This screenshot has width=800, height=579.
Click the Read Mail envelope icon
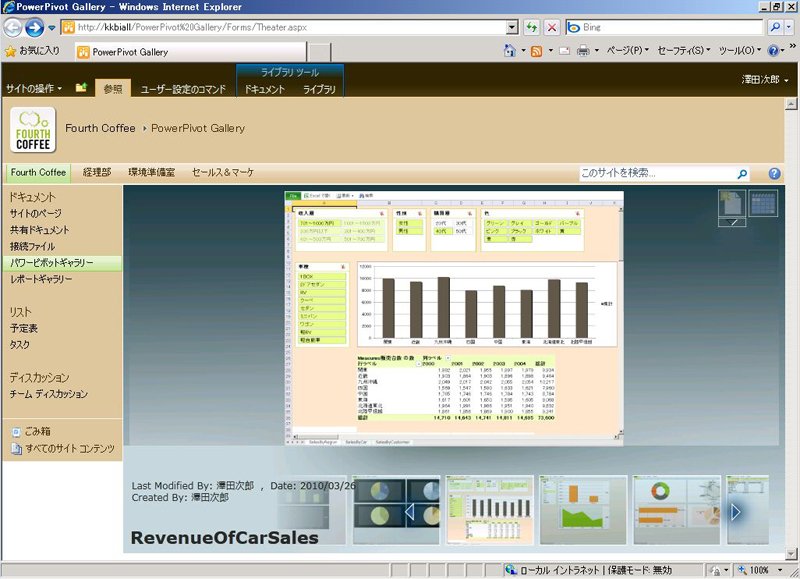(564, 51)
